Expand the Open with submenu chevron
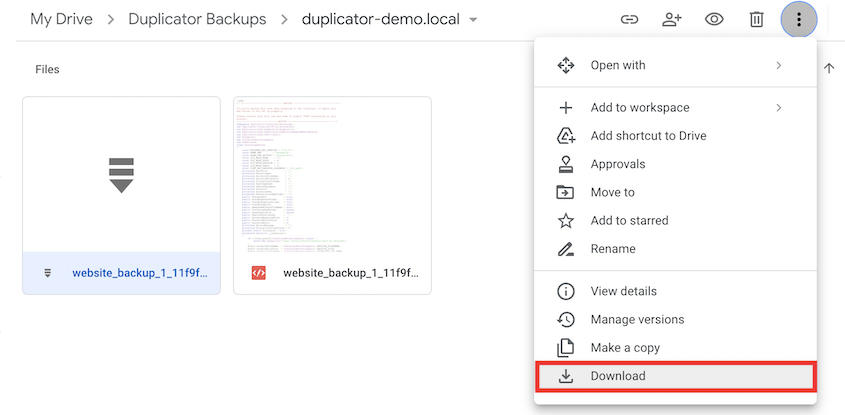 pos(779,65)
